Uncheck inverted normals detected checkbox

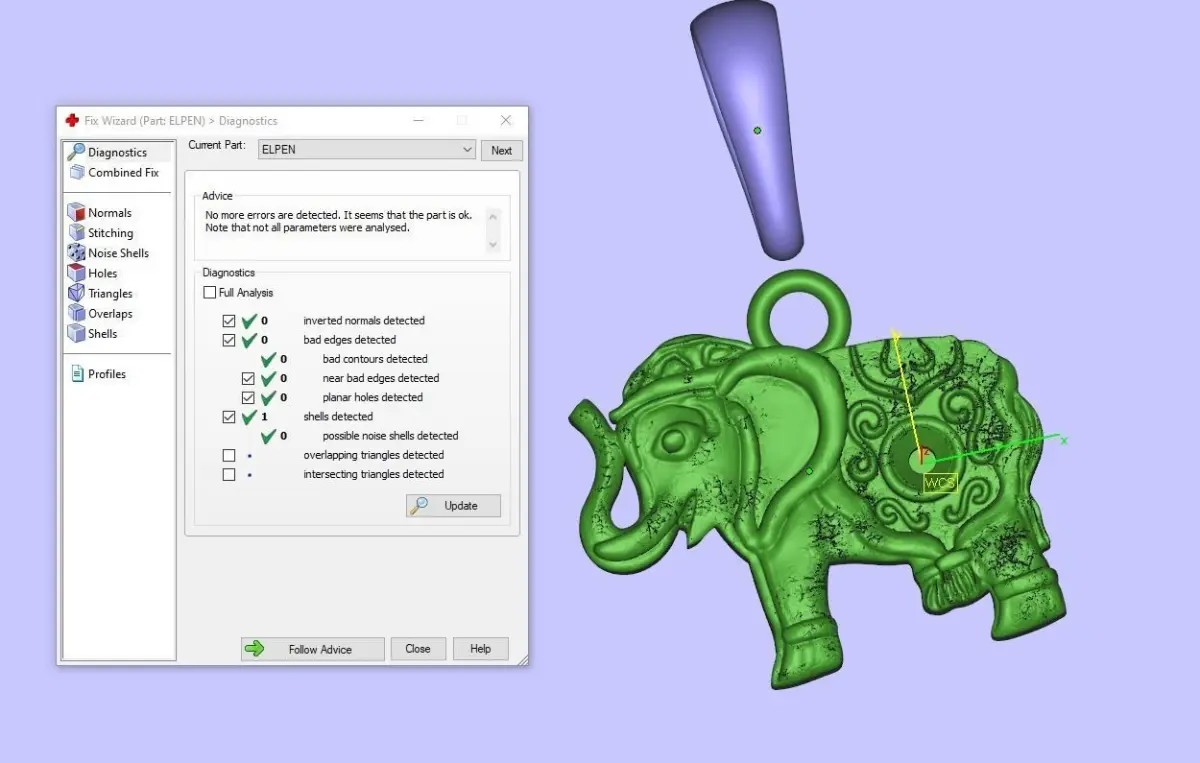click(x=229, y=321)
